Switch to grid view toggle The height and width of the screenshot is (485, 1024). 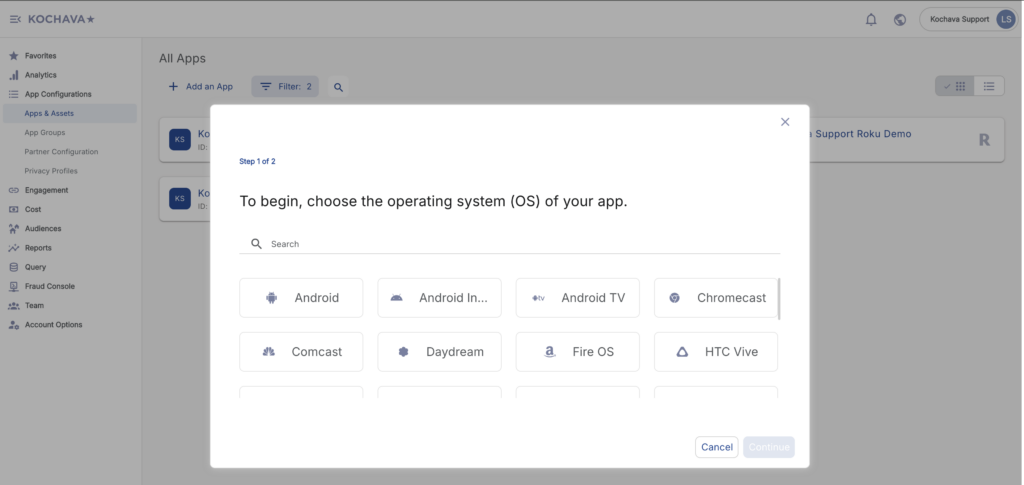pyautogui.click(x=955, y=86)
